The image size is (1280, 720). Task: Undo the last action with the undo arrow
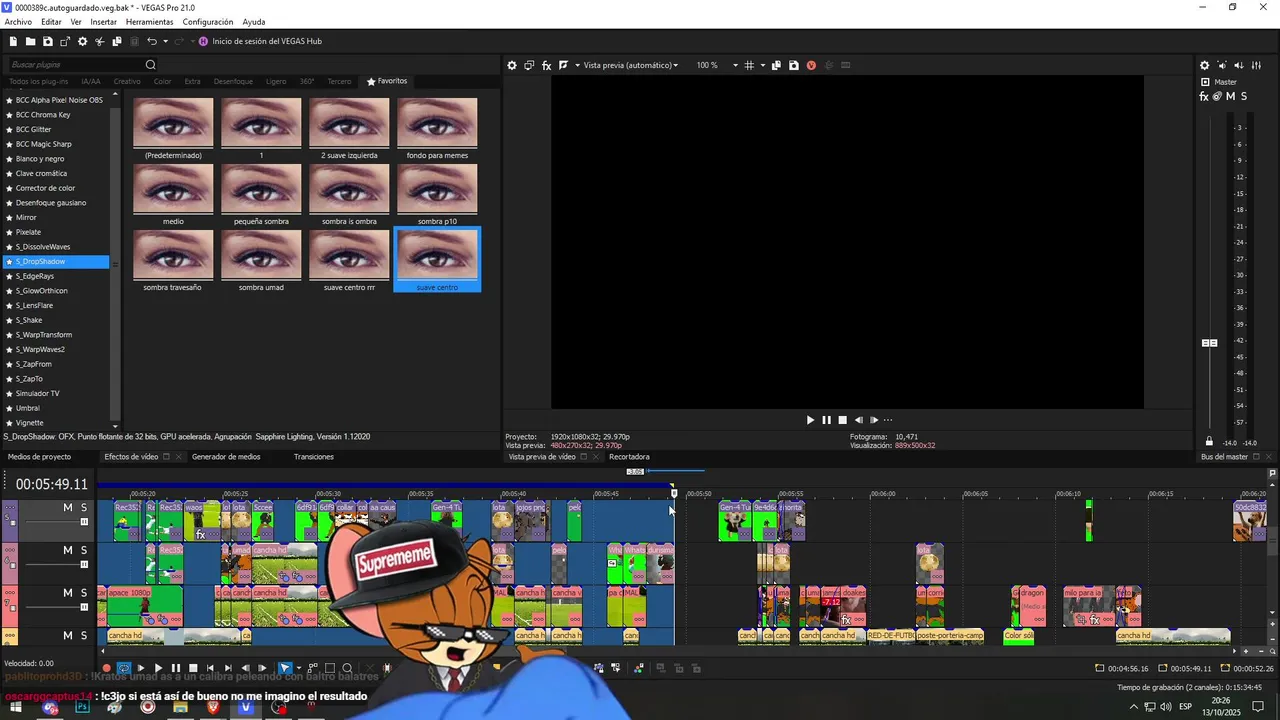tap(152, 41)
